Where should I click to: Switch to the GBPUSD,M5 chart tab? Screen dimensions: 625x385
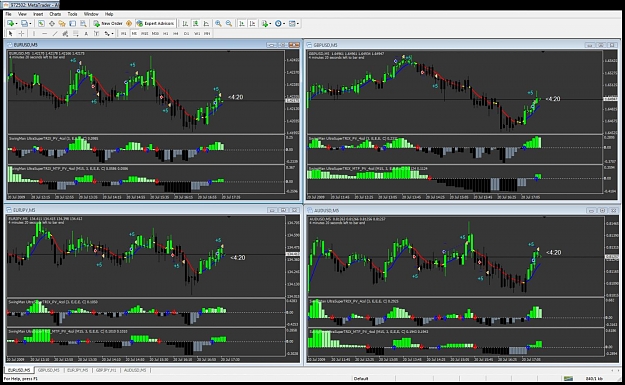tap(49, 370)
